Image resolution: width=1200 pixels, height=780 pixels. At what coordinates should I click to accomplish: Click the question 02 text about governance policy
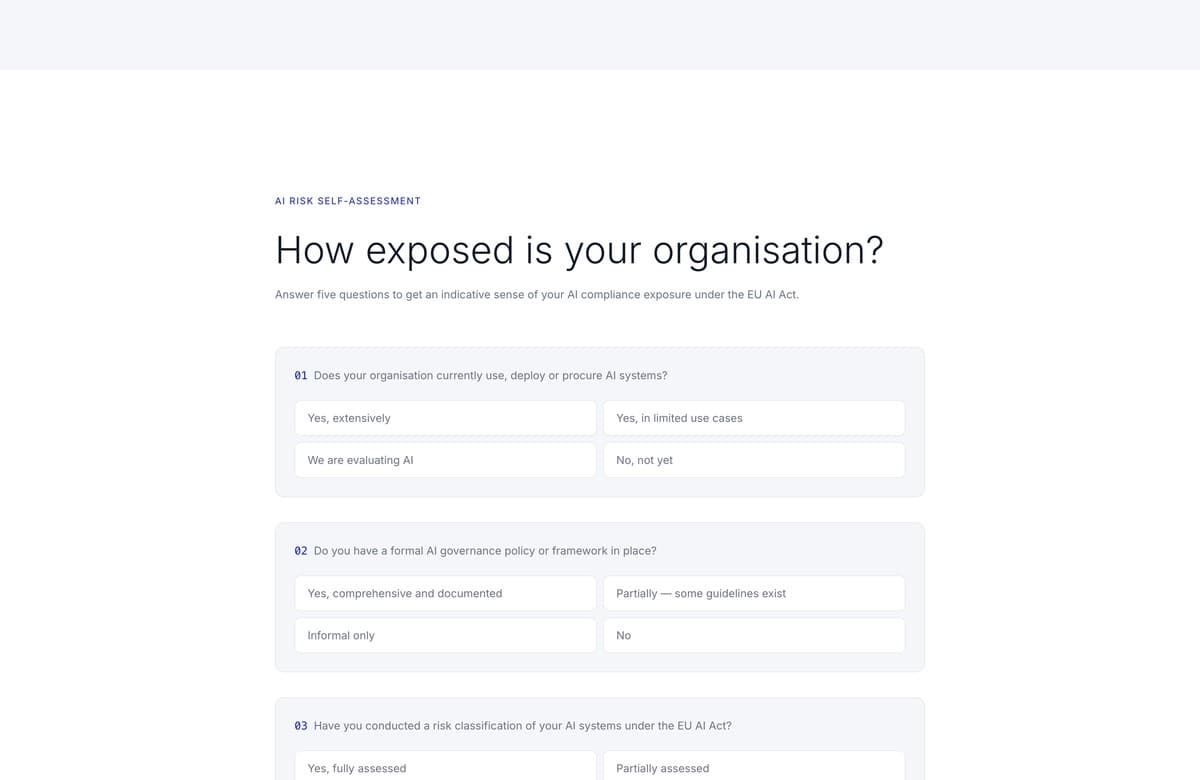click(485, 551)
